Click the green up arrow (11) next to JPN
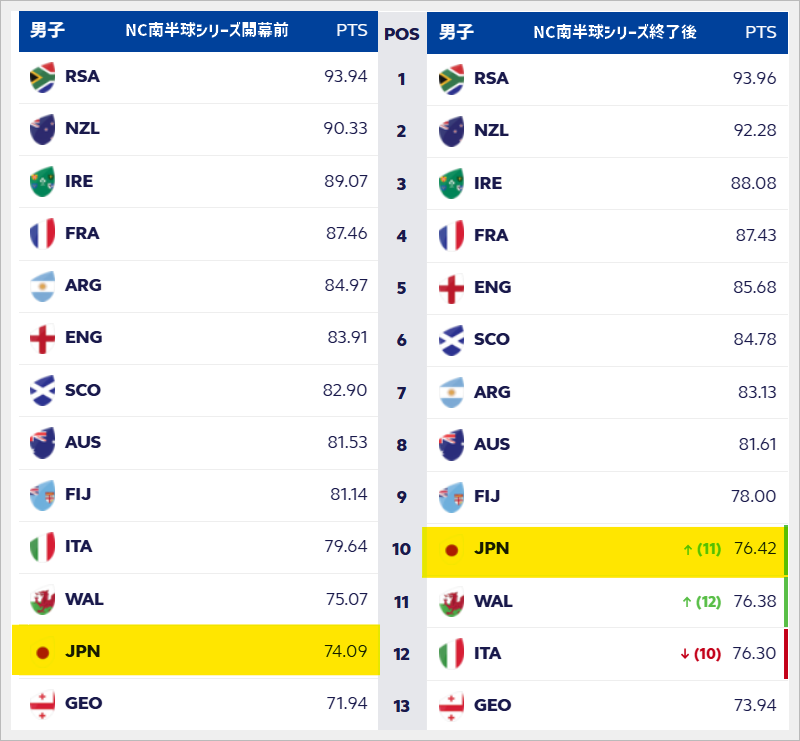The width and height of the screenshot is (800, 741). (x=702, y=549)
